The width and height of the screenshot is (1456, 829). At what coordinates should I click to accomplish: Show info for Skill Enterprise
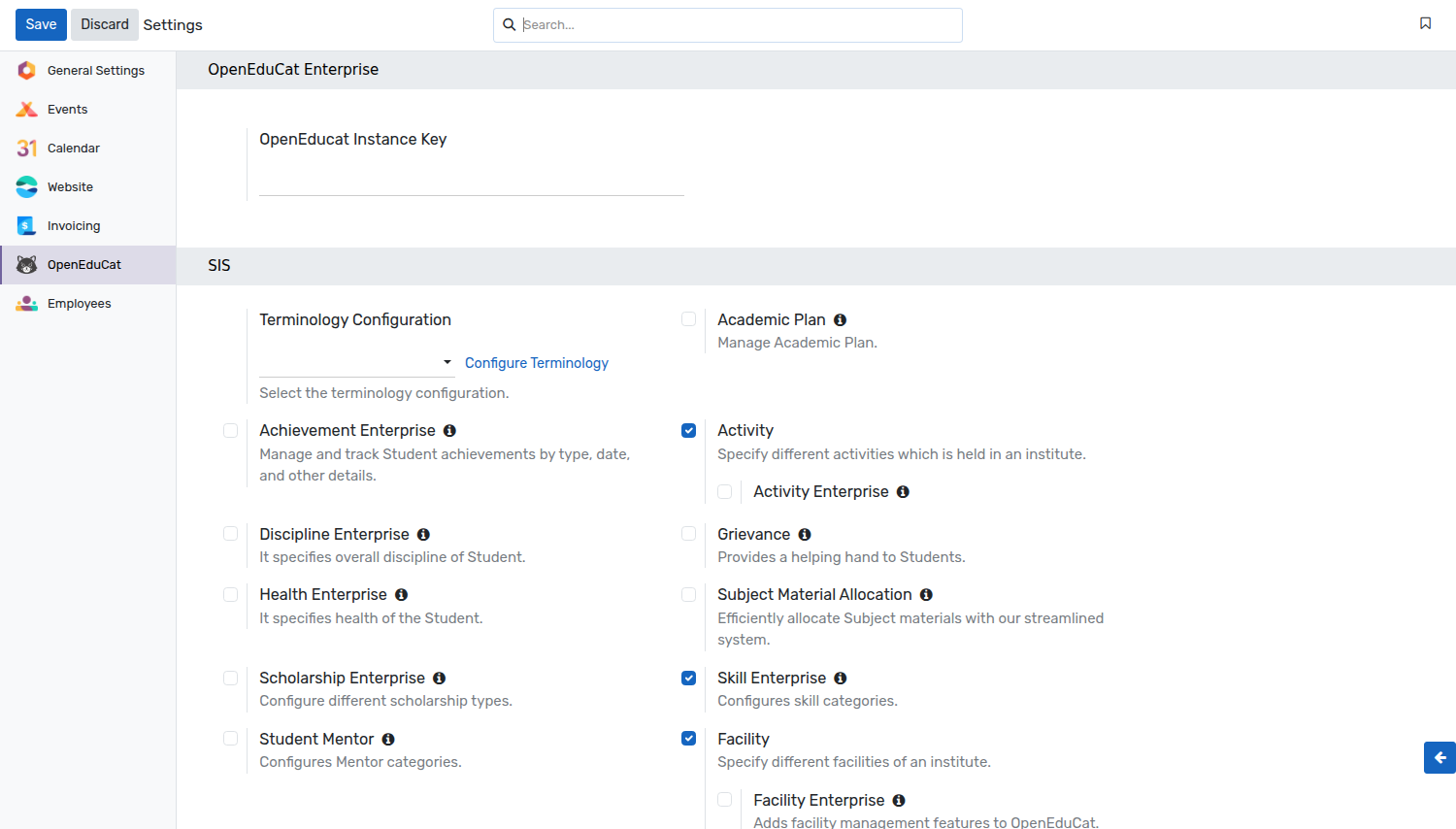coord(840,679)
